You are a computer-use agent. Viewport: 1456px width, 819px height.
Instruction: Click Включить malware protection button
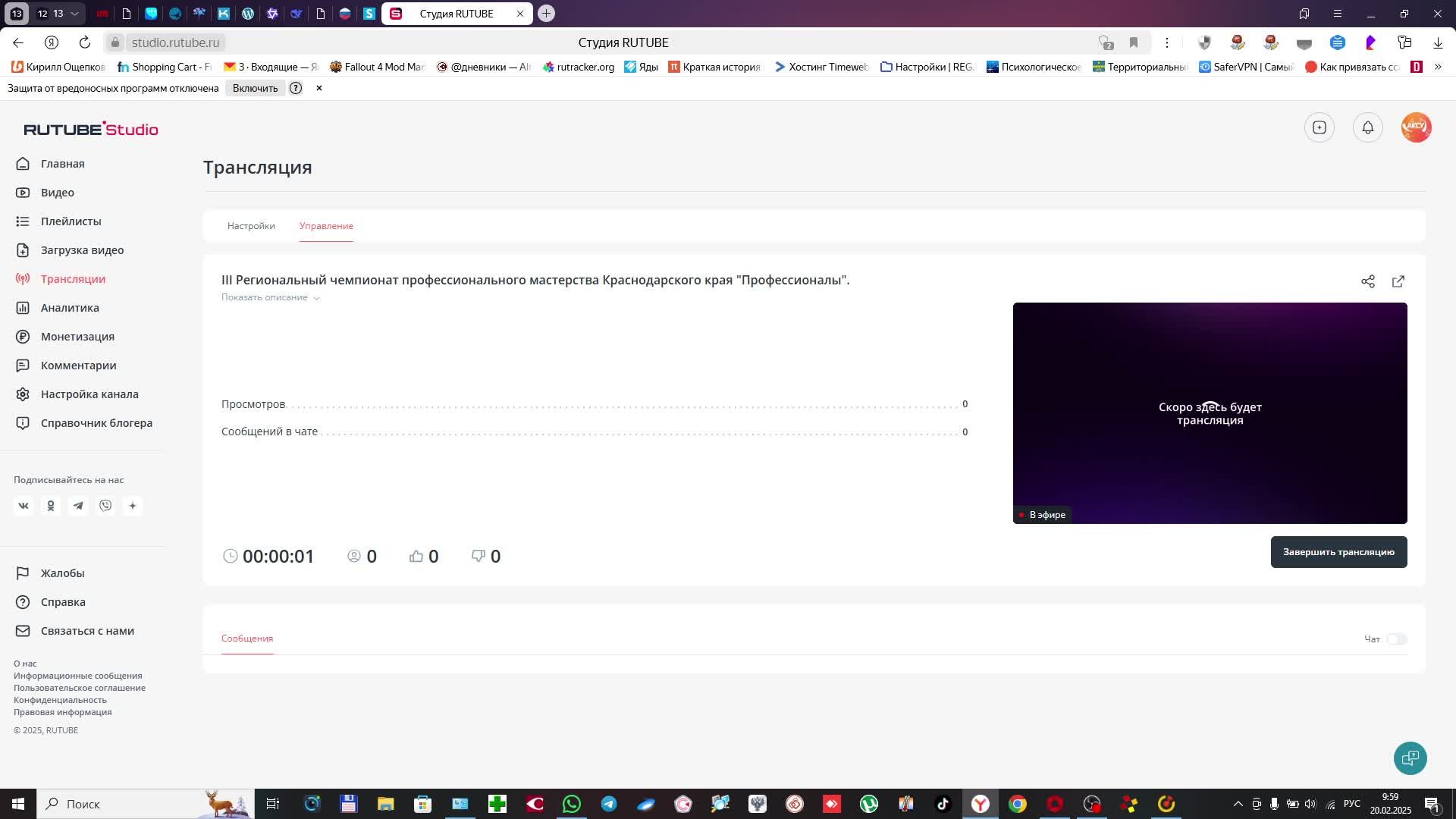click(255, 88)
